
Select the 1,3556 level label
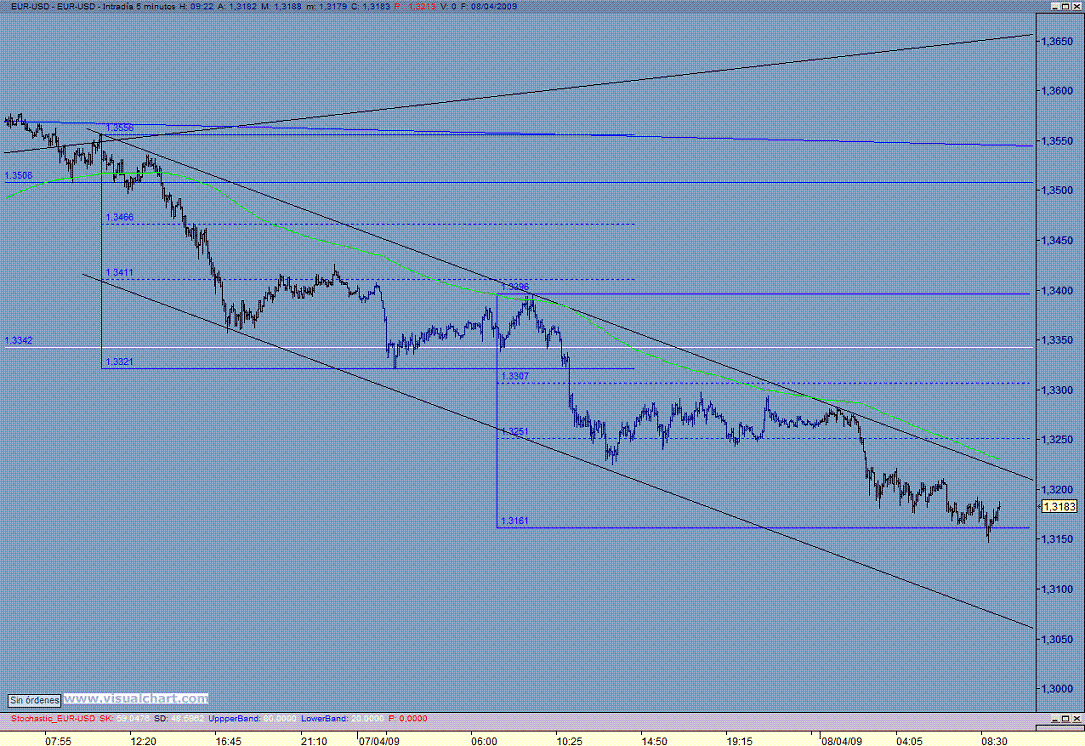tap(120, 128)
